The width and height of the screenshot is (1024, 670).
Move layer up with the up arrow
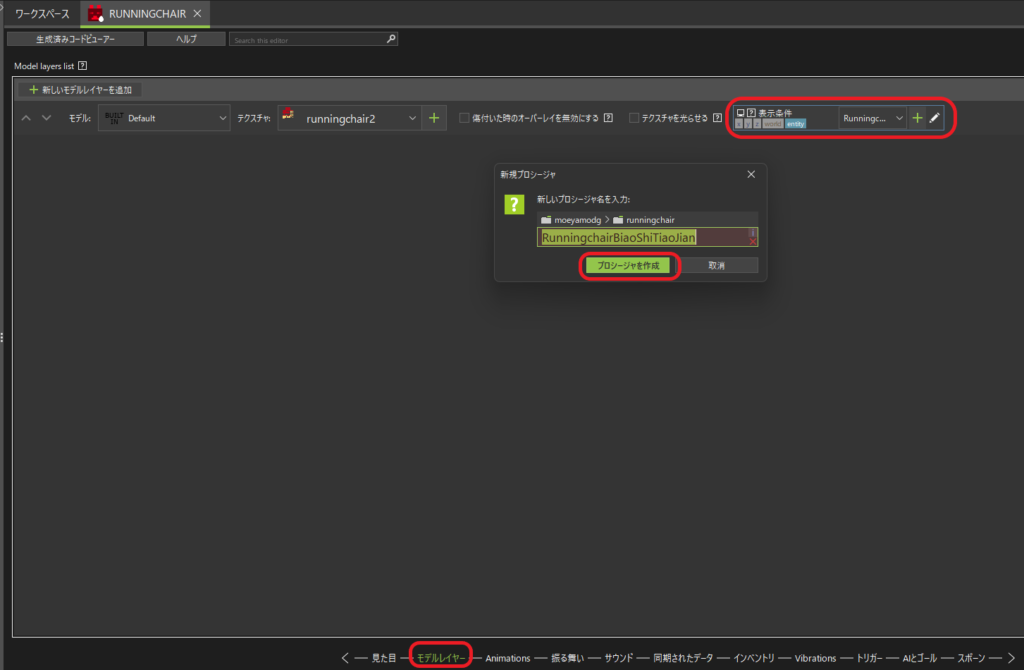27,118
